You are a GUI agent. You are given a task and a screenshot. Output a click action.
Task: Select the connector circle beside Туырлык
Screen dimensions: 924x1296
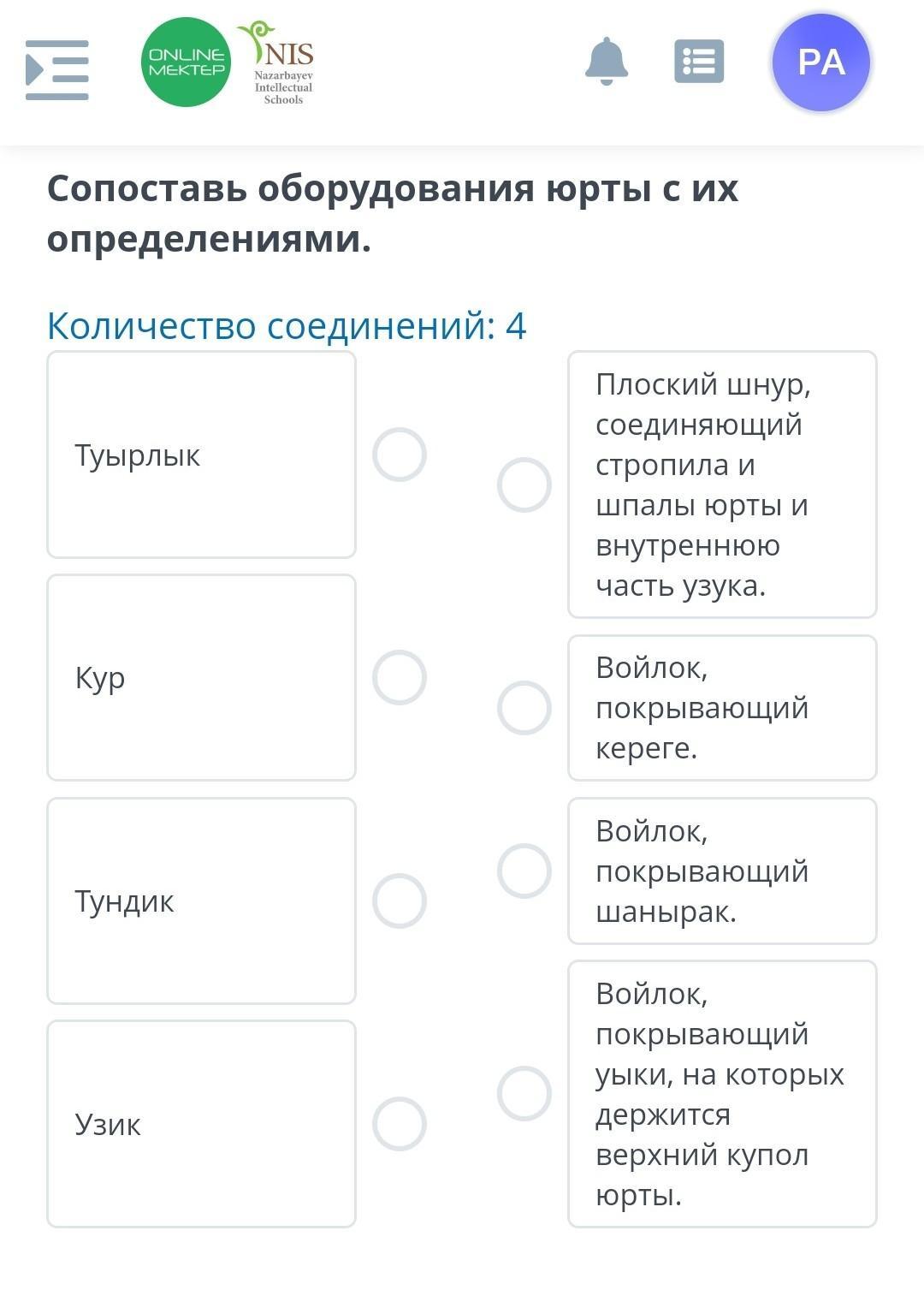point(399,455)
